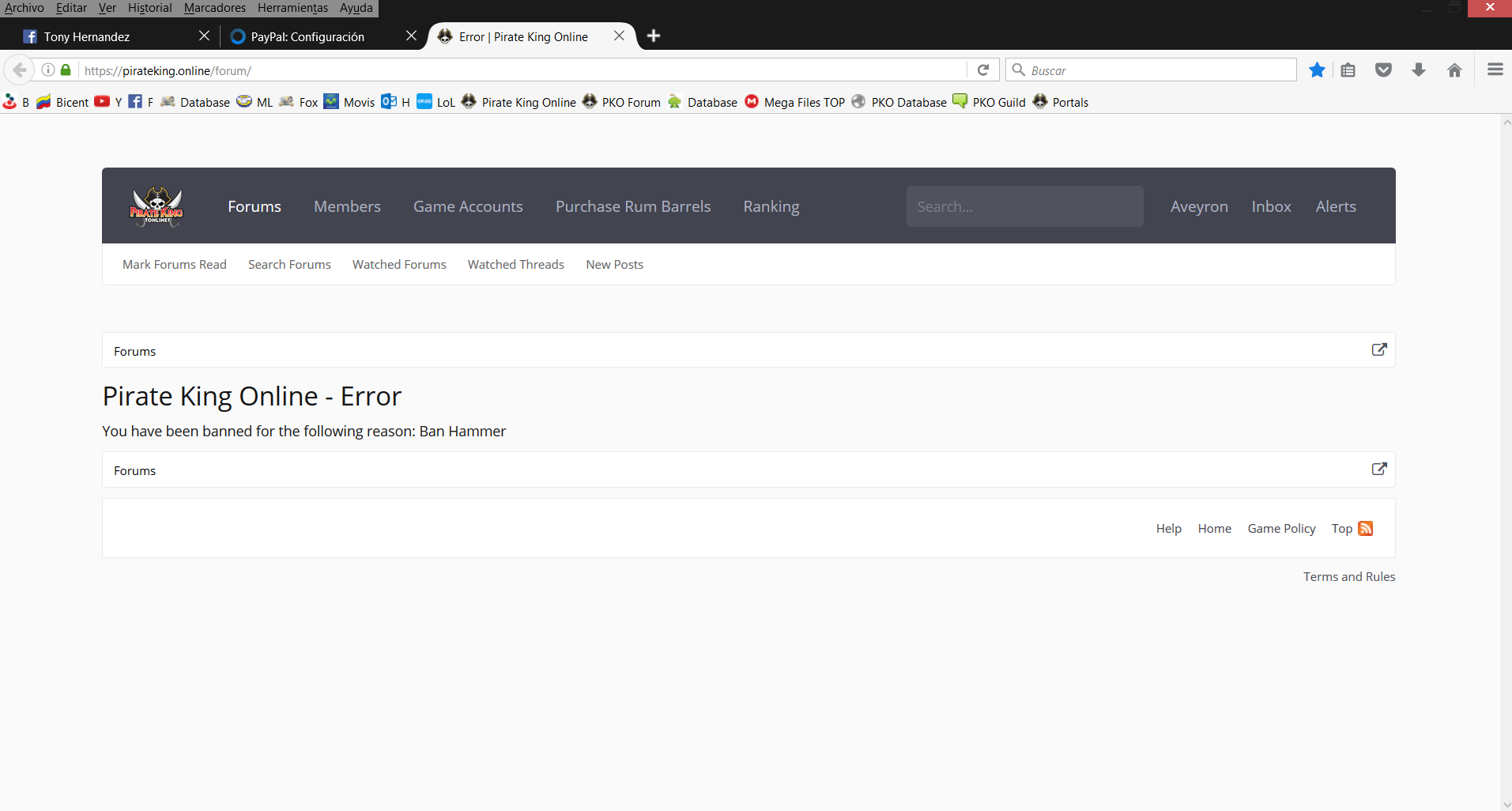Open the Historial menu
This screenshot has height=811, width=1512.
click(149, 8)
